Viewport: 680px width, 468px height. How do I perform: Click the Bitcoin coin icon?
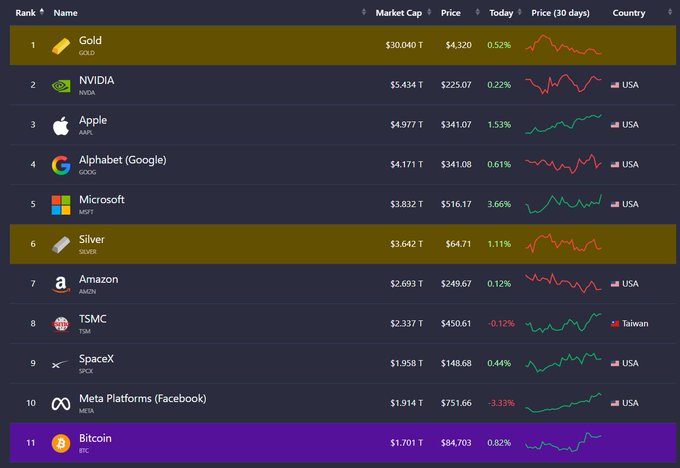(x=61, y=443)
